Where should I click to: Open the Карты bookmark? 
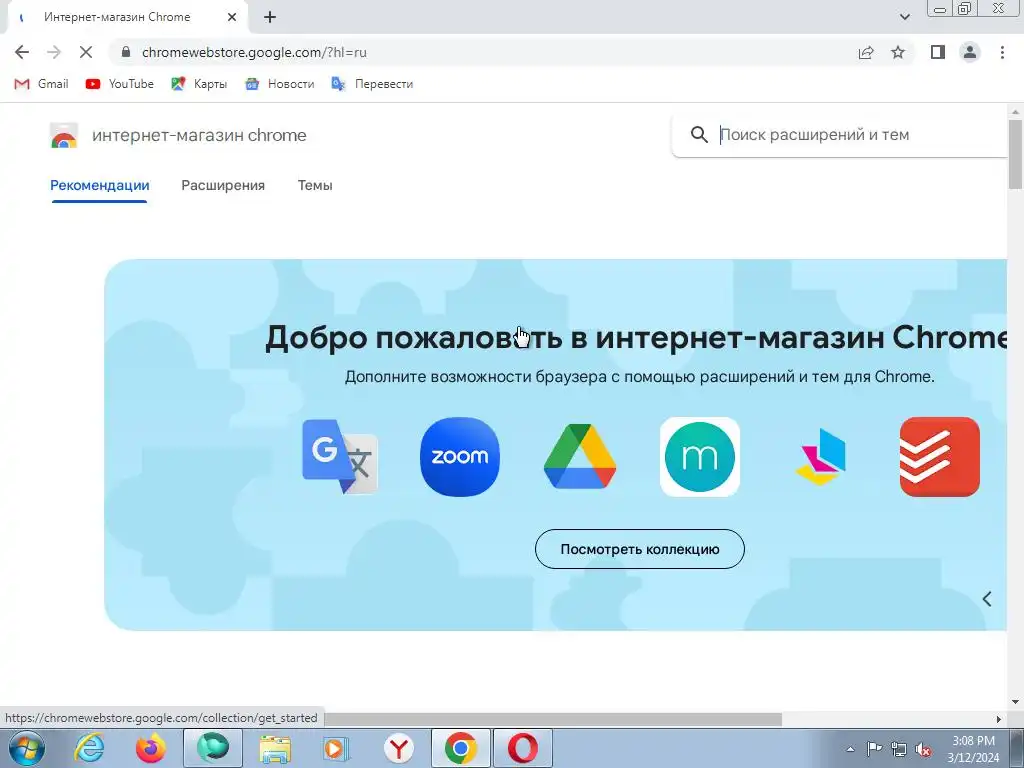(x=199, y=84)
